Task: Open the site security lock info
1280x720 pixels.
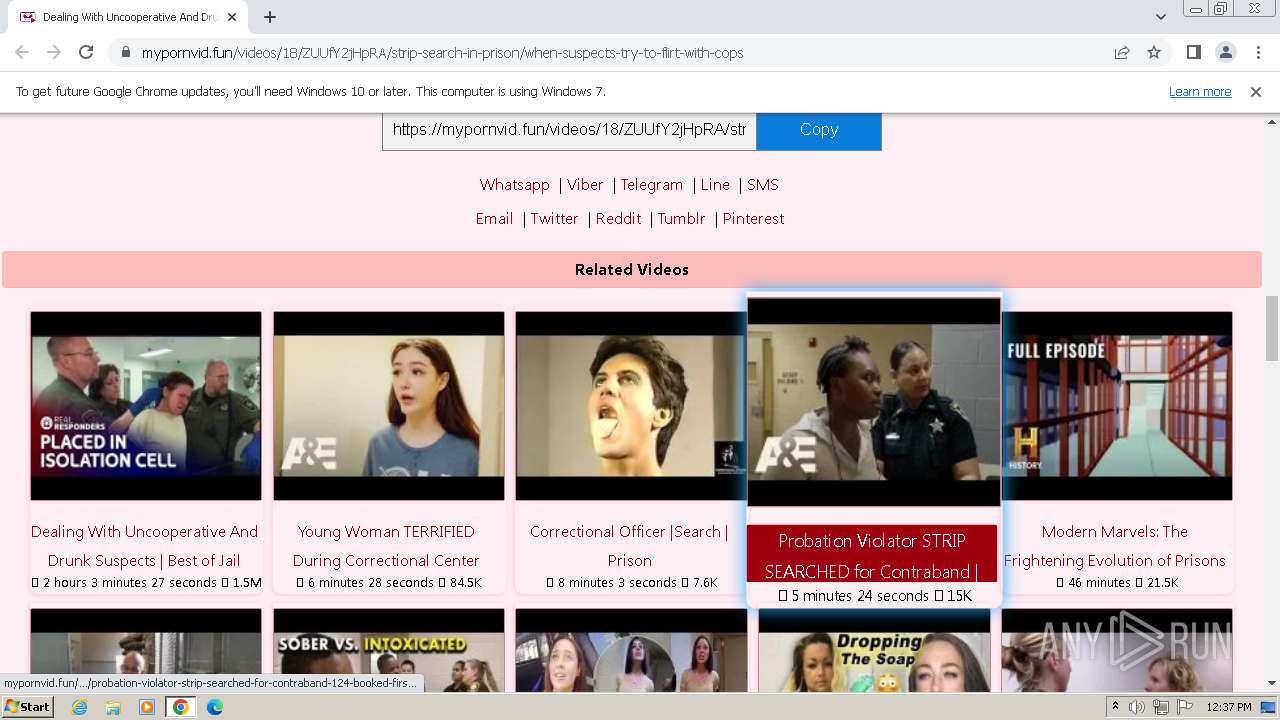Action: [x=125, y=53]
